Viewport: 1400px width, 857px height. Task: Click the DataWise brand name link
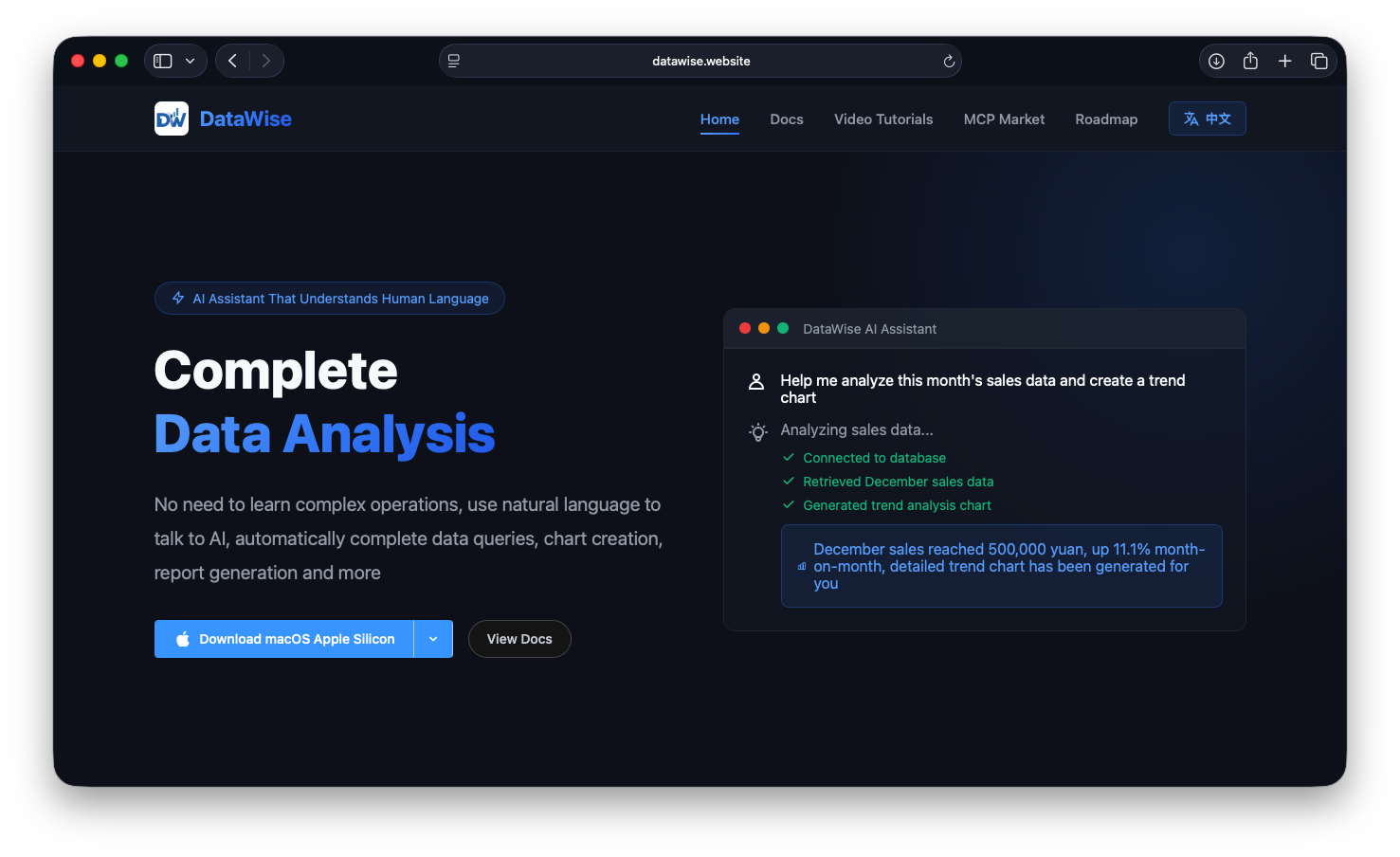tap(245, 119)
